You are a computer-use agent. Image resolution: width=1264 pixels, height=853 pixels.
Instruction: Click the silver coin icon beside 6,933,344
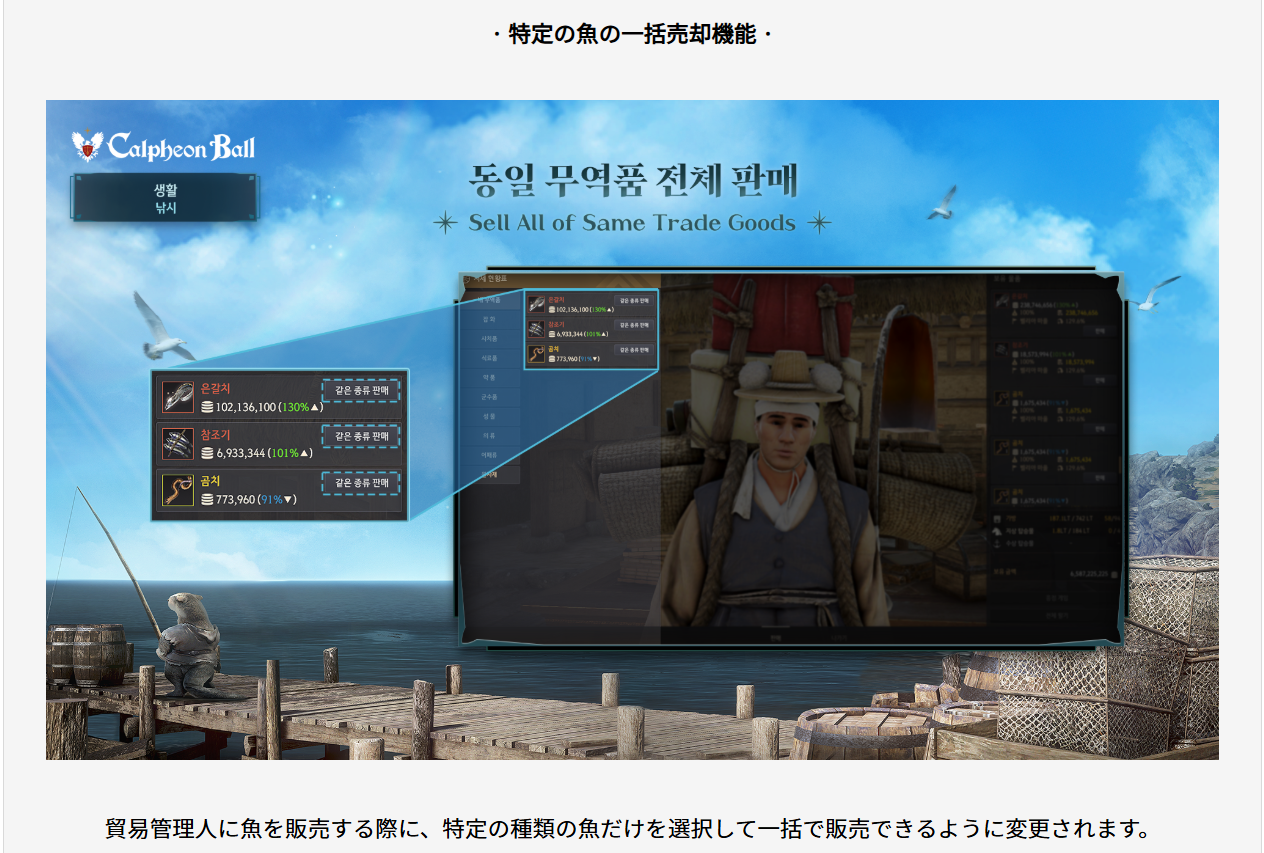(207, 454)
